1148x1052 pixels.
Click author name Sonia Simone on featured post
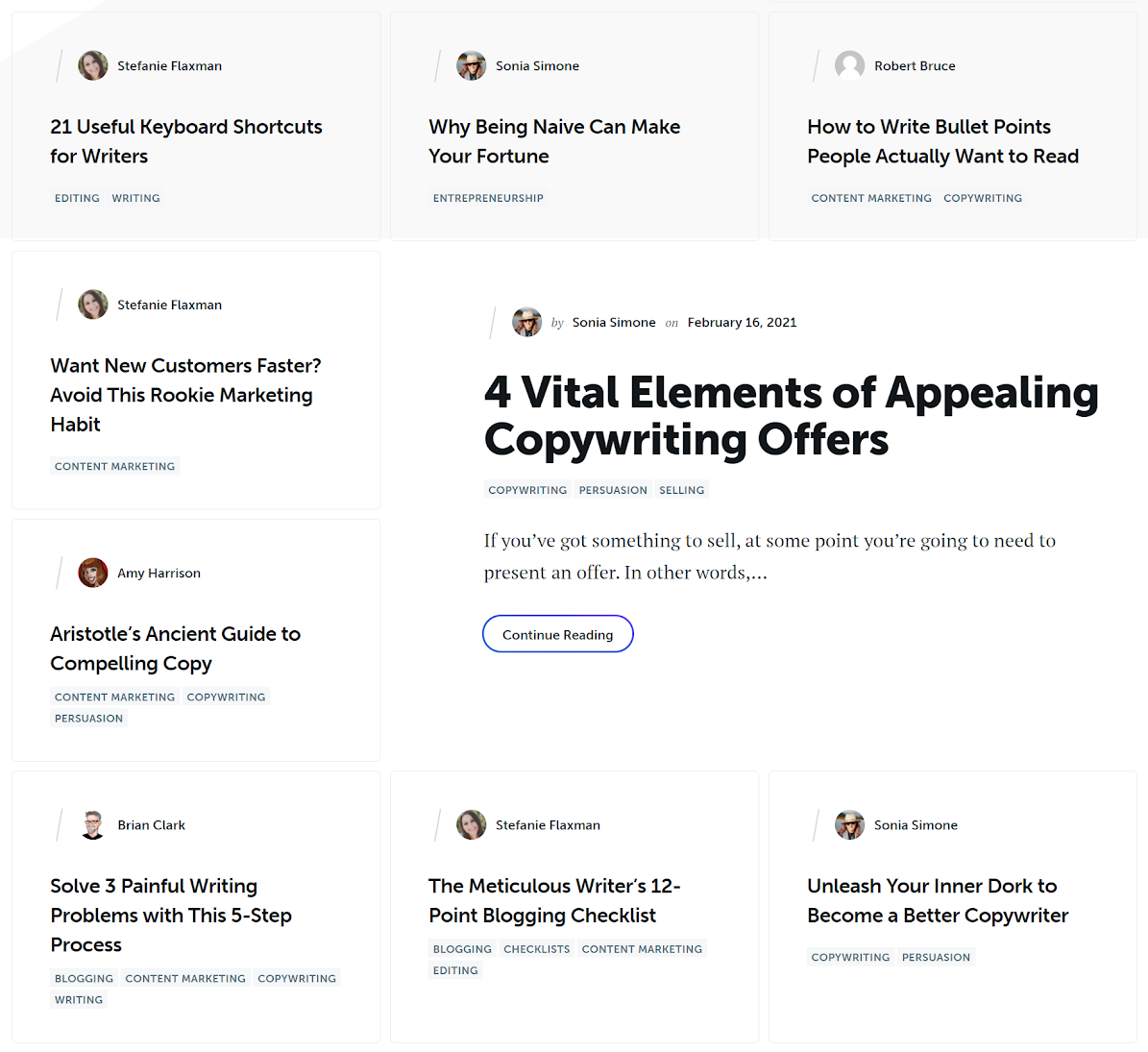click(614, 322)
